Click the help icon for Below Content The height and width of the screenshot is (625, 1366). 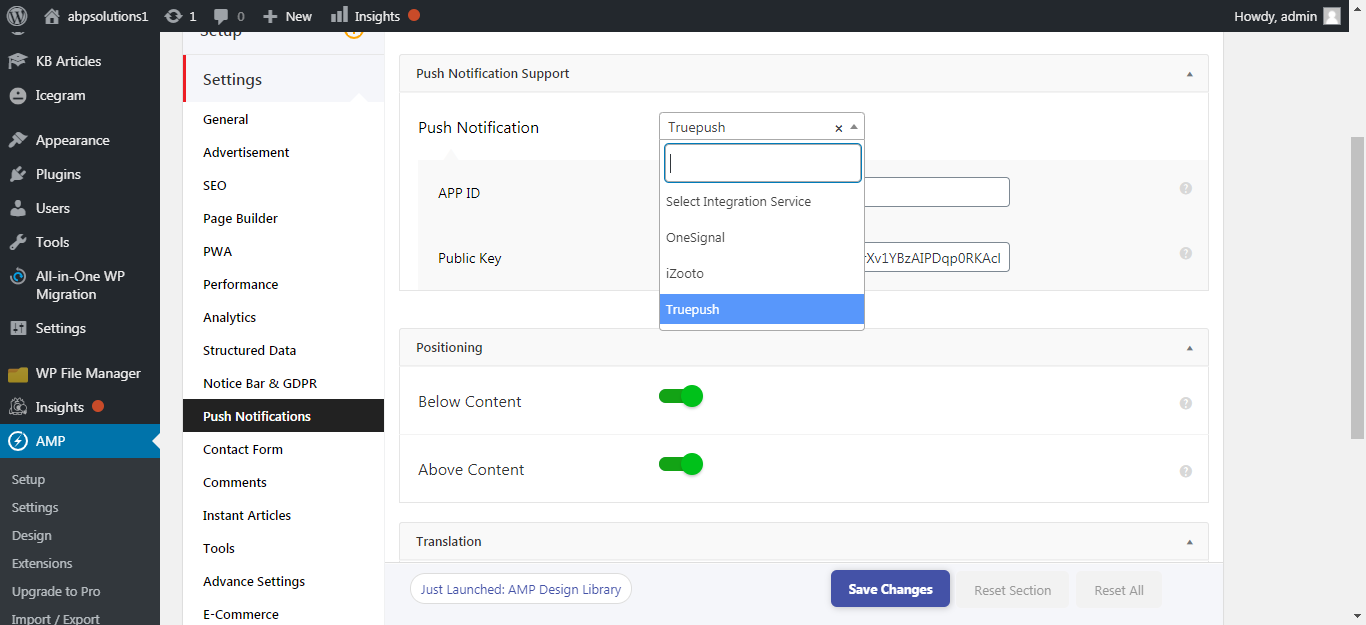pyautogui.click(x=1186, y=403)
